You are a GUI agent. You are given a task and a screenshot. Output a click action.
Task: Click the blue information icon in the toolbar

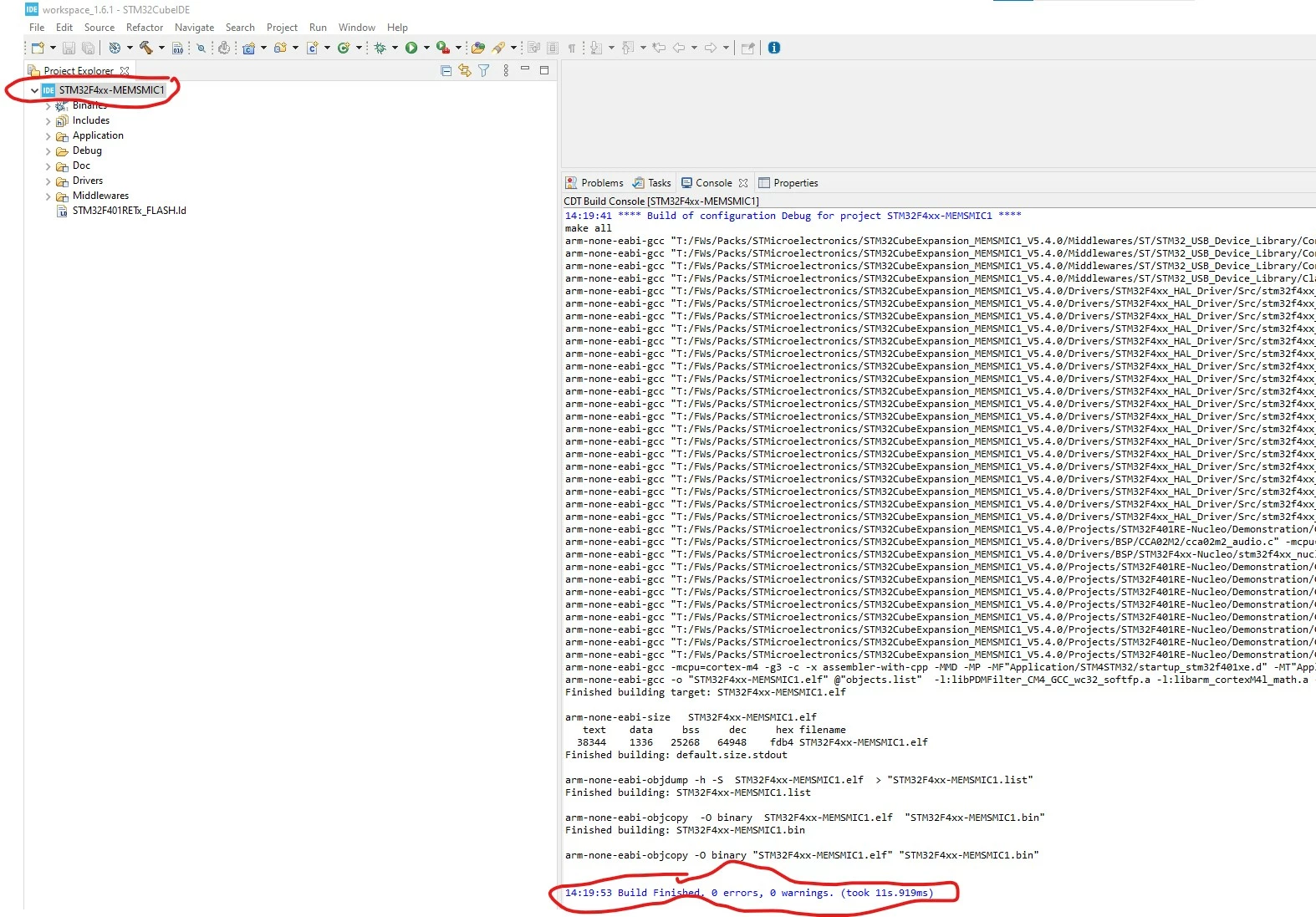click(x=774, y=48)
